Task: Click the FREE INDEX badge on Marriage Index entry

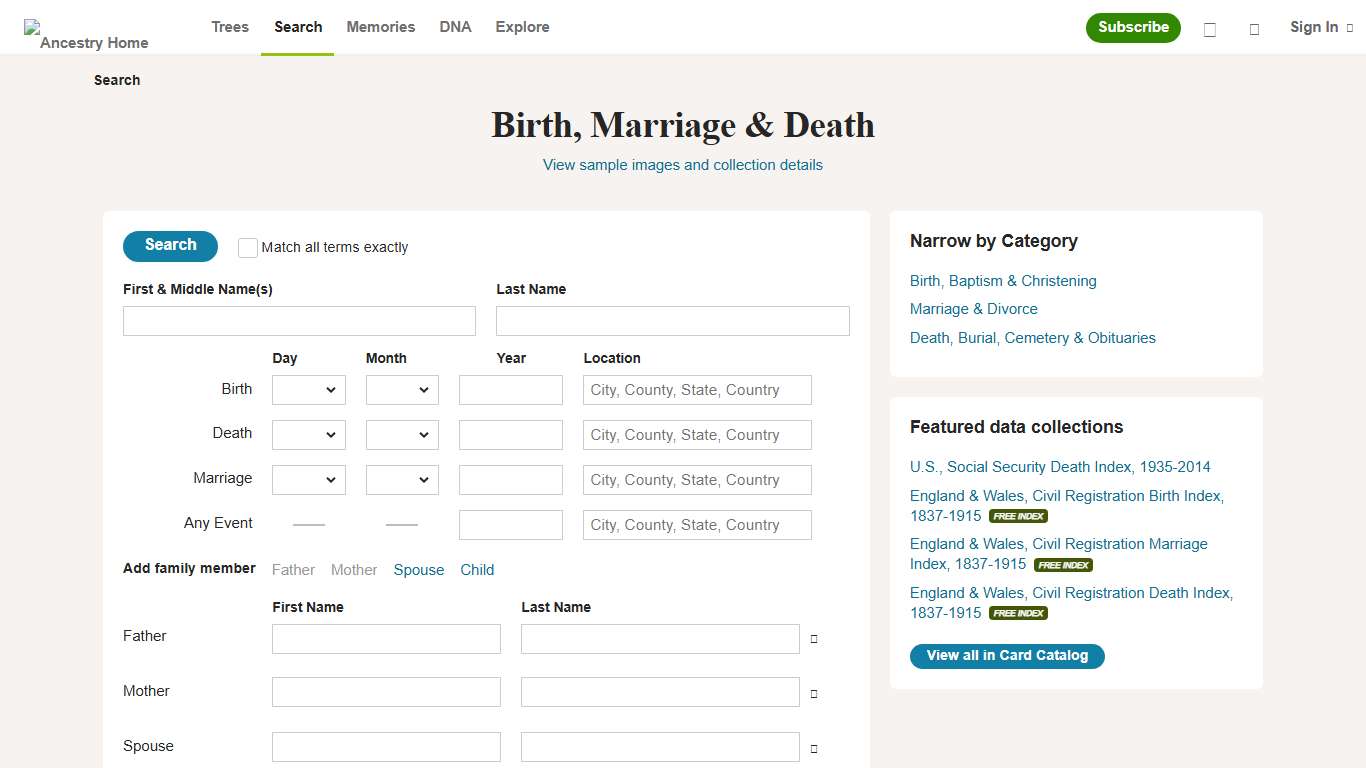Action: pos(1063,564)
